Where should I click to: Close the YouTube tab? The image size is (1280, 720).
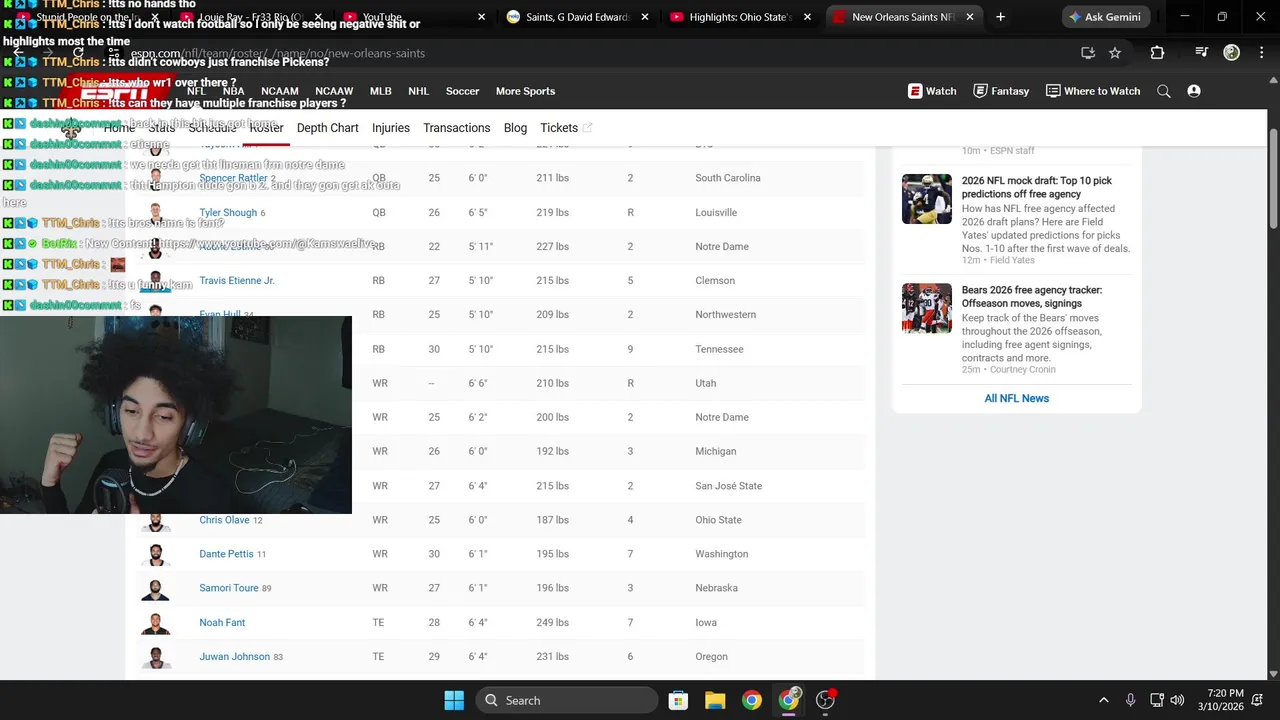coord(482,17)
